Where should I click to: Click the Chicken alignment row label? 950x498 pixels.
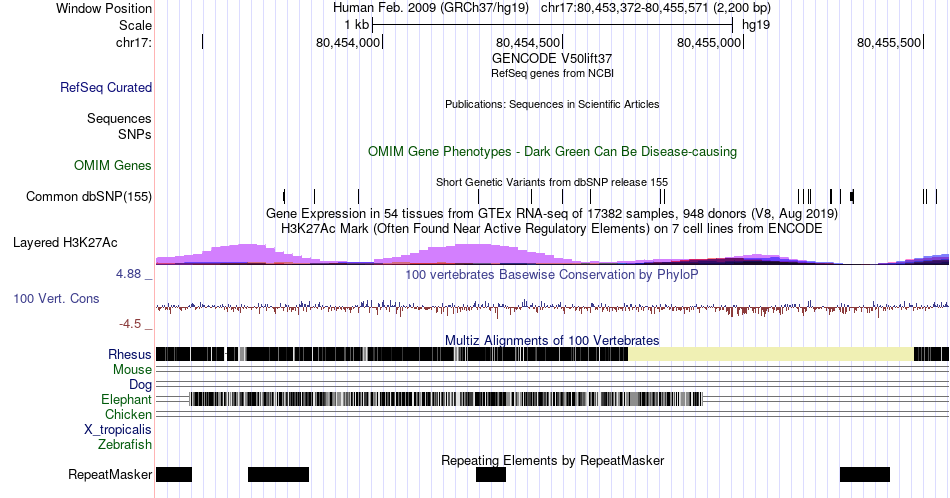tap(128, 414)
